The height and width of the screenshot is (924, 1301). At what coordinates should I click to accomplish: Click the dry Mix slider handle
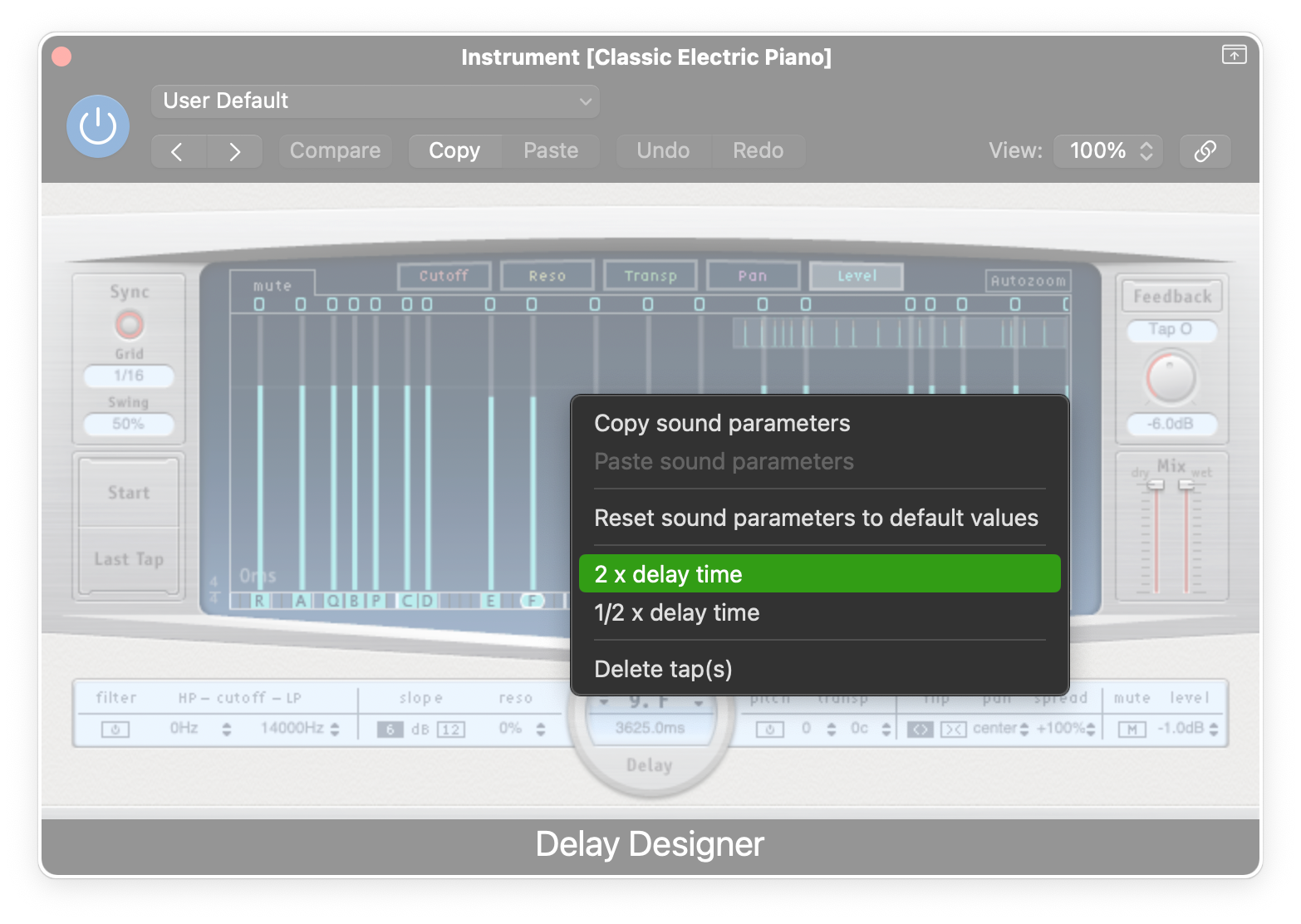[1156, 485]
